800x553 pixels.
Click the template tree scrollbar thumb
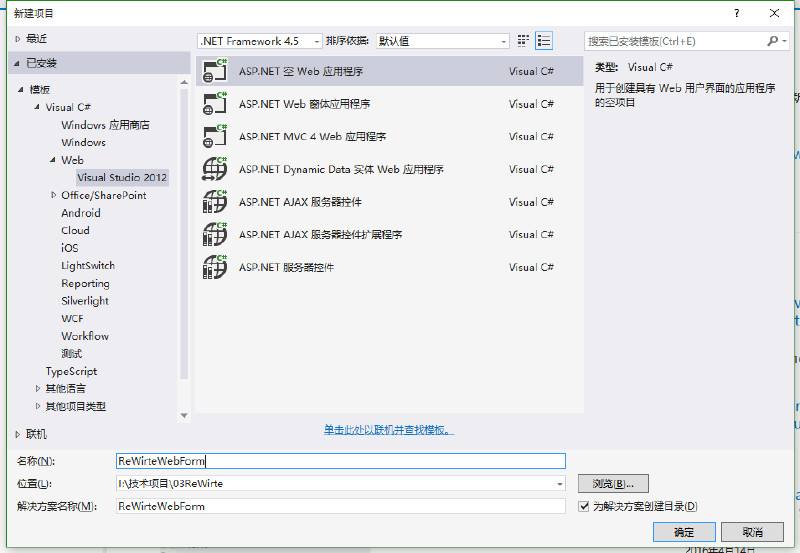(184, 233)
